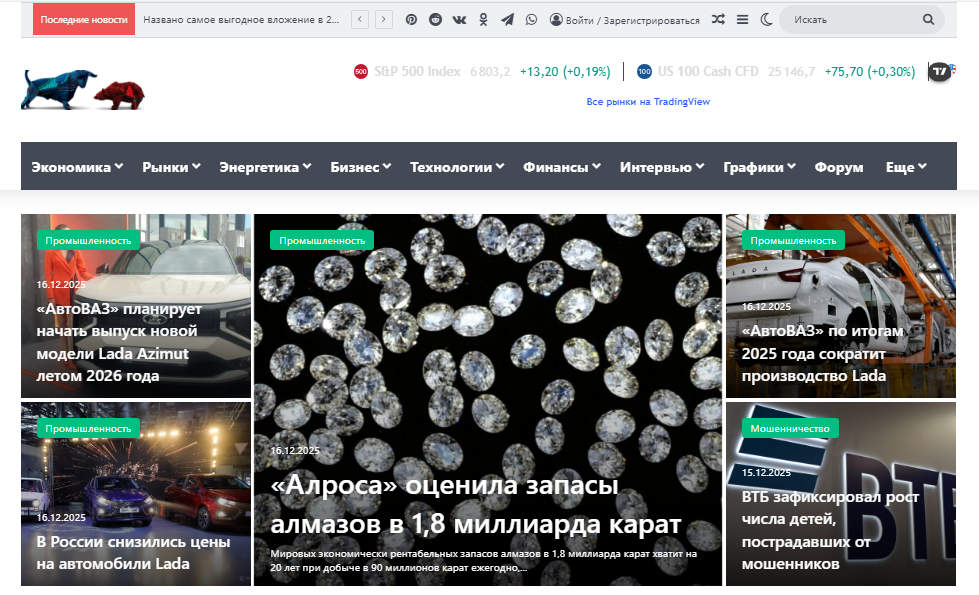Open the Все рынки на TradingView link
The height and width of the screenshot is (595, 979).
coord(648,102)
